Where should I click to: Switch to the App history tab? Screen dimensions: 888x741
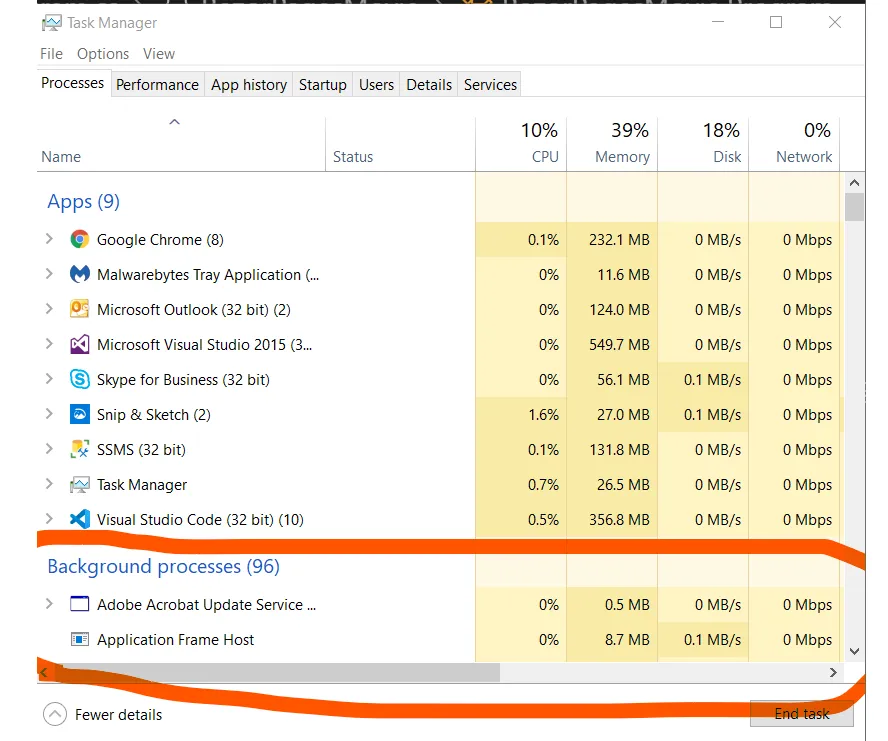(x=249, y=84)
